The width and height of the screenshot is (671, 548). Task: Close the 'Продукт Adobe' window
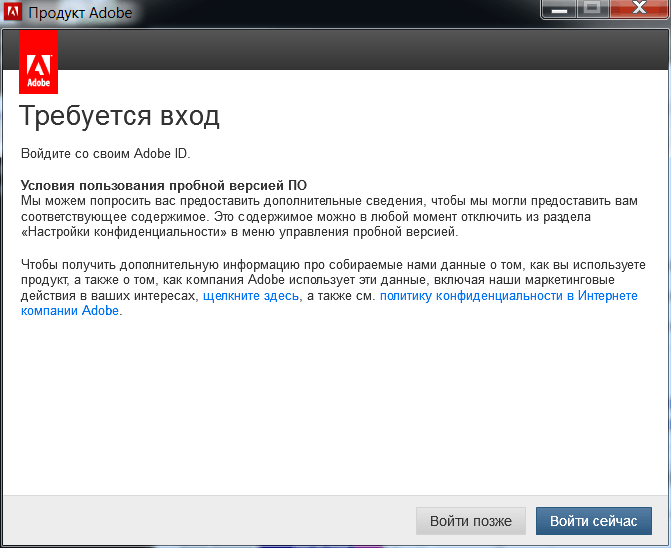coord(639,9)
